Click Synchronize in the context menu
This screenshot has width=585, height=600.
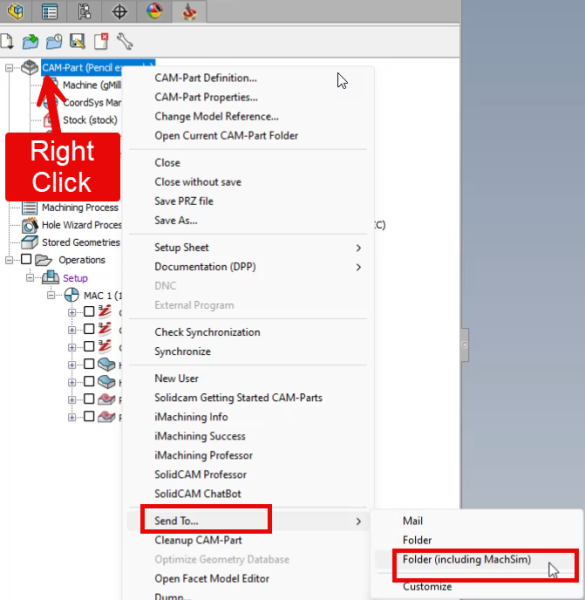(183, 352)
